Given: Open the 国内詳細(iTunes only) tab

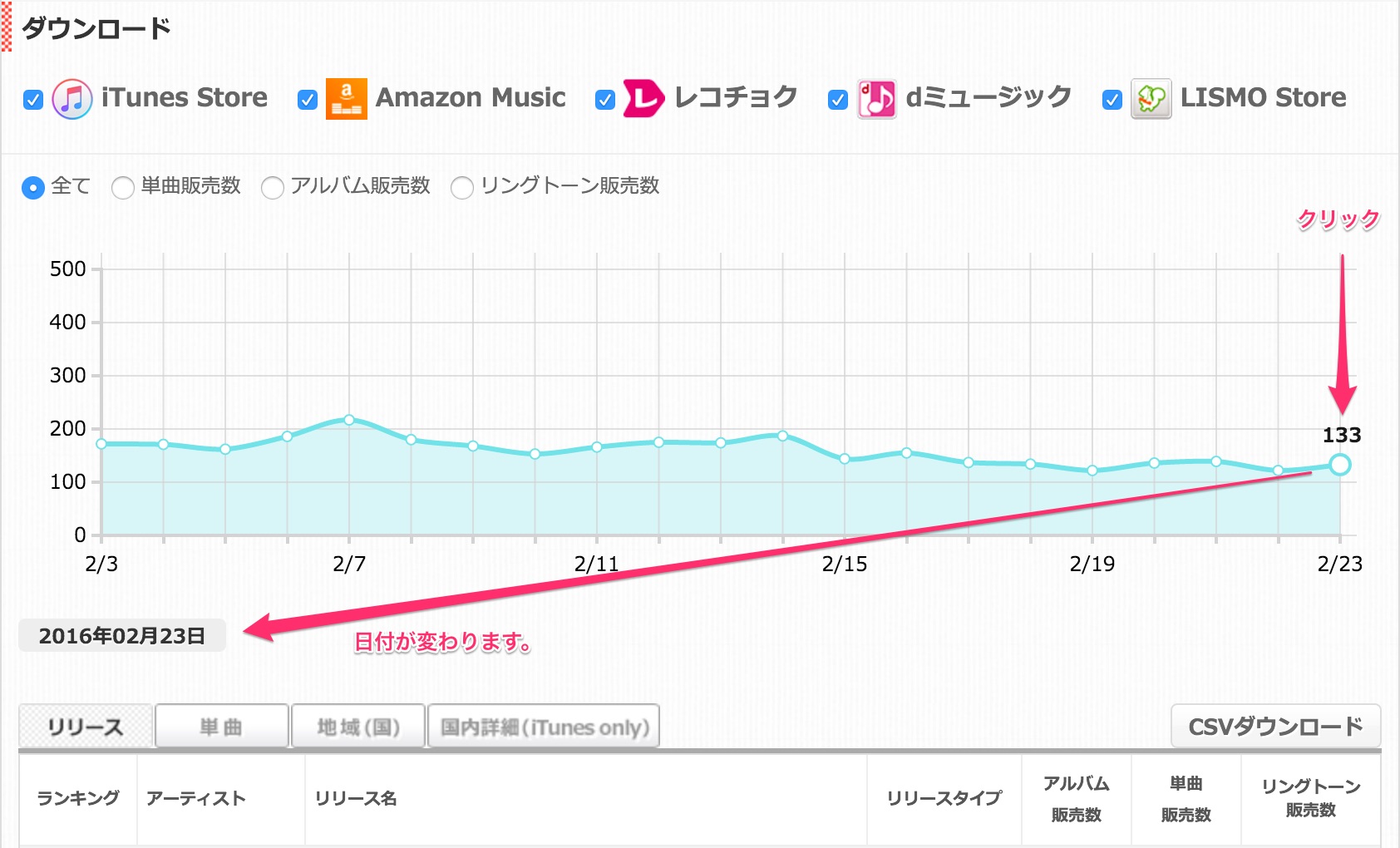Looking at the screenshot, I should pyautogui.click(x=544, y=727).
